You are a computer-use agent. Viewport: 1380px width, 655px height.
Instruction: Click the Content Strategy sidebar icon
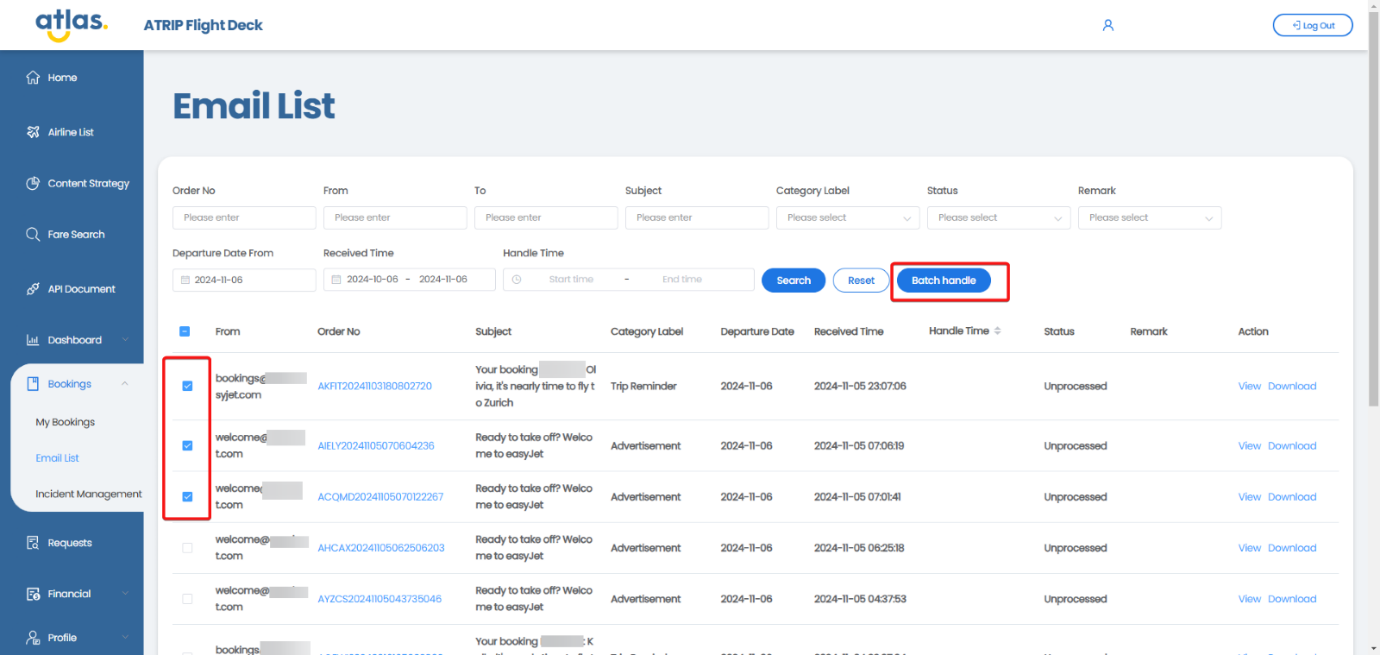coord(33,184)
